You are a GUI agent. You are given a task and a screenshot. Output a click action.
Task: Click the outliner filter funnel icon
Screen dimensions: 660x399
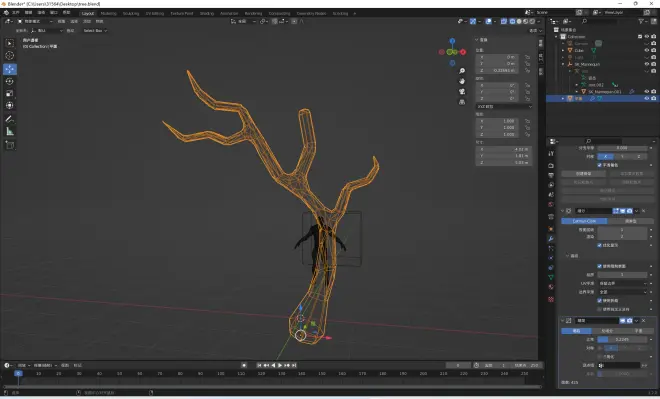pyautogui.click(x=641, y=21)
